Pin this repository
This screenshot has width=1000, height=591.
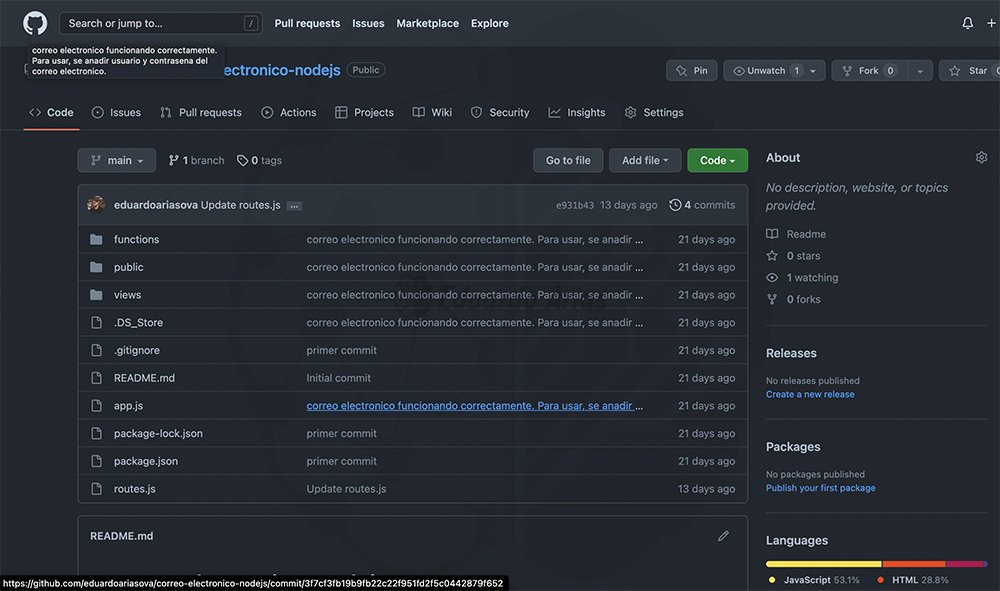692,70
